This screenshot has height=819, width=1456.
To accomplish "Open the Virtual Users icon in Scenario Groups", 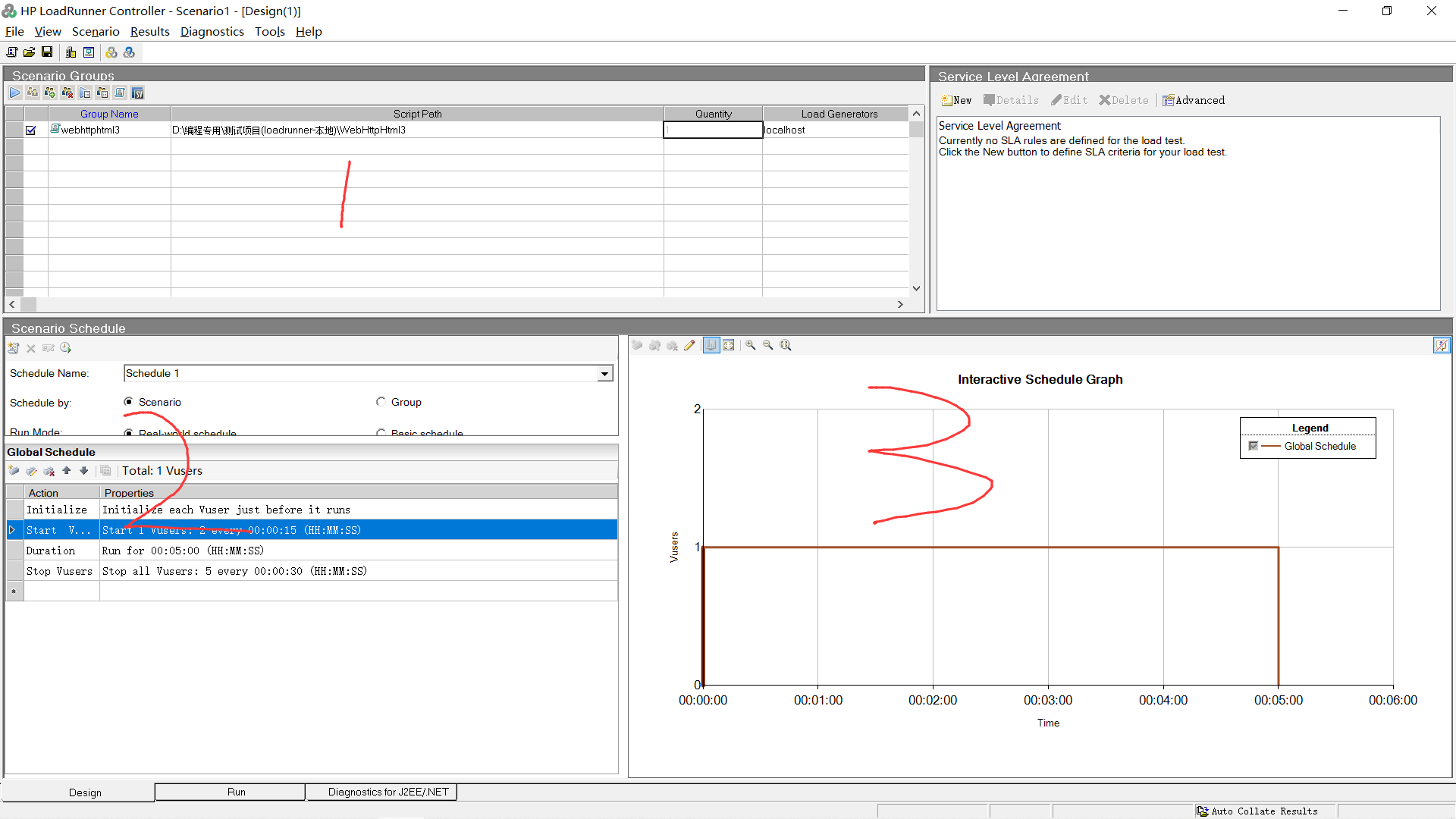I will tap(33, 93).
